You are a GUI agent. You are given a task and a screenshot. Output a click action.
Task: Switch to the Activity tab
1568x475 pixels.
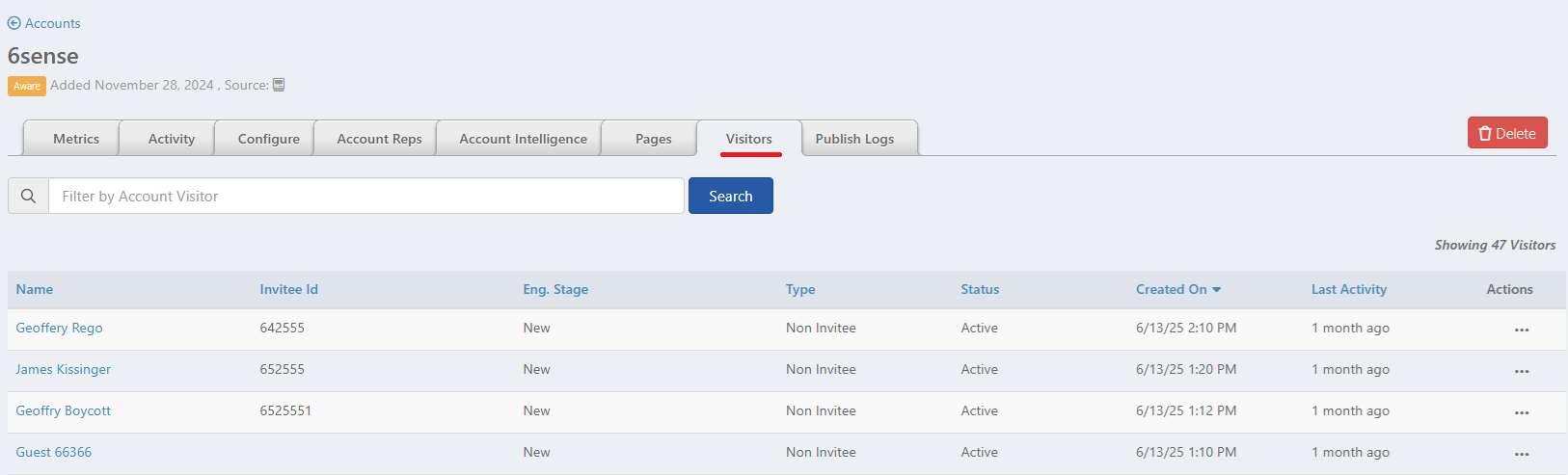point(172,139)
